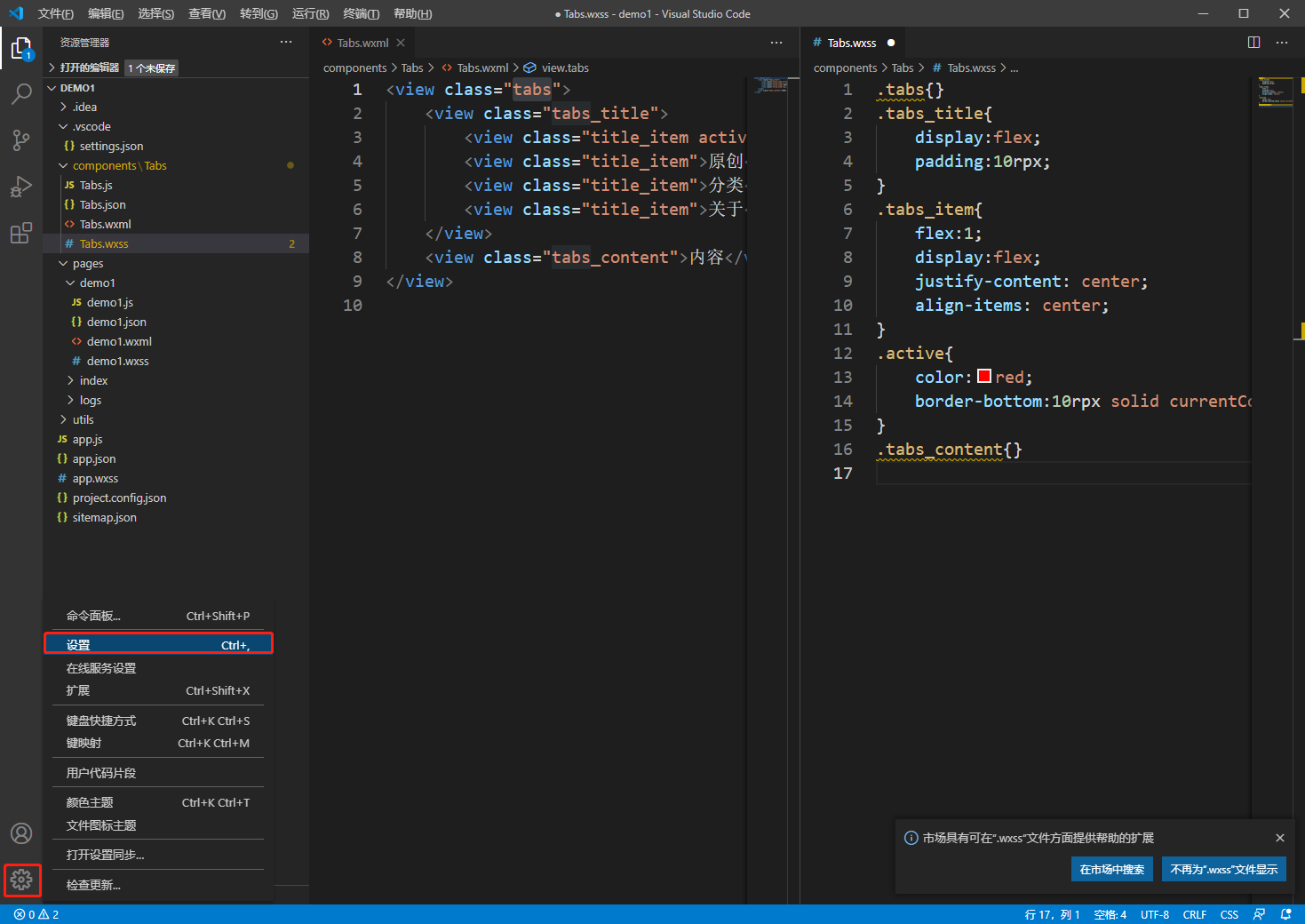The height and width of the screenshot is (924, 1305).
Task: Click the Accounts icon in the Activity Bar
Action: (21, 833)
